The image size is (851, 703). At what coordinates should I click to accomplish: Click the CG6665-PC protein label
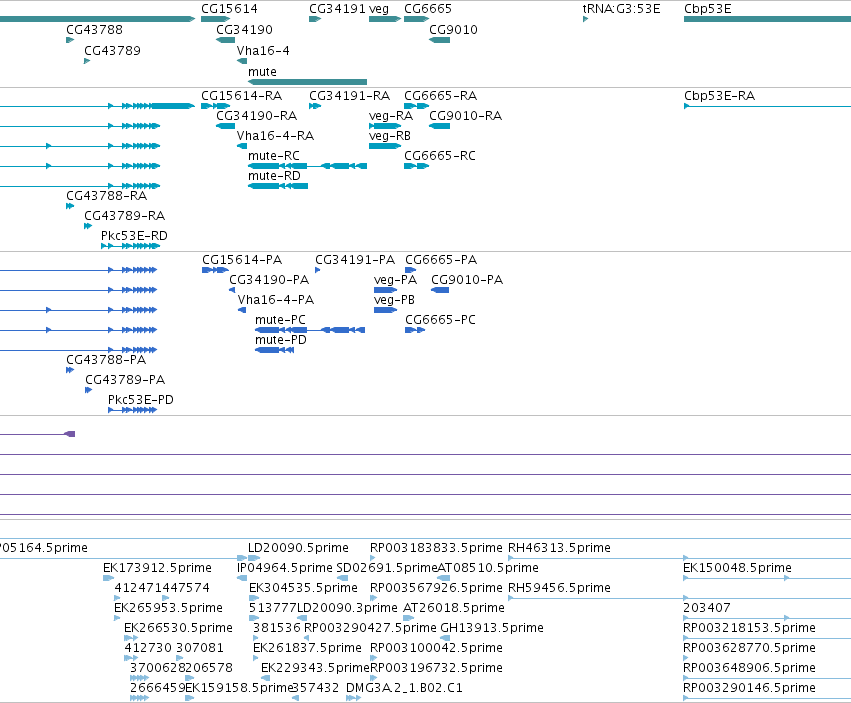(440, 320)
